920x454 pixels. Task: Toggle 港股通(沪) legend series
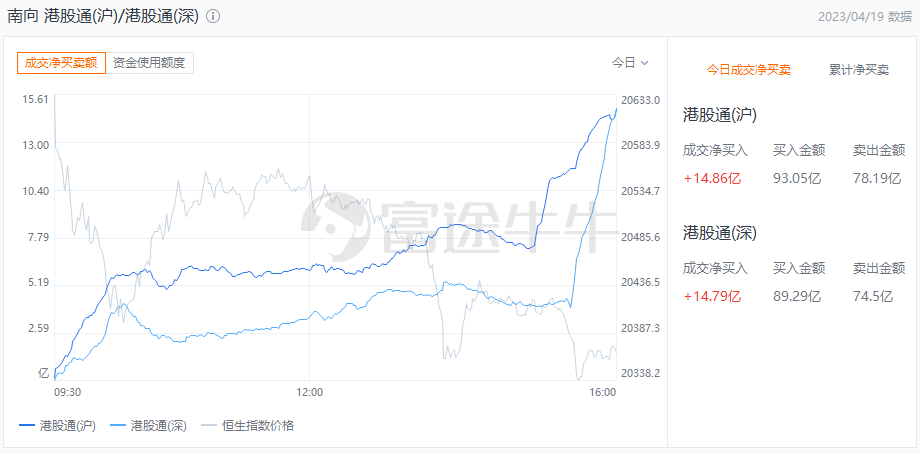click(57, 426)
